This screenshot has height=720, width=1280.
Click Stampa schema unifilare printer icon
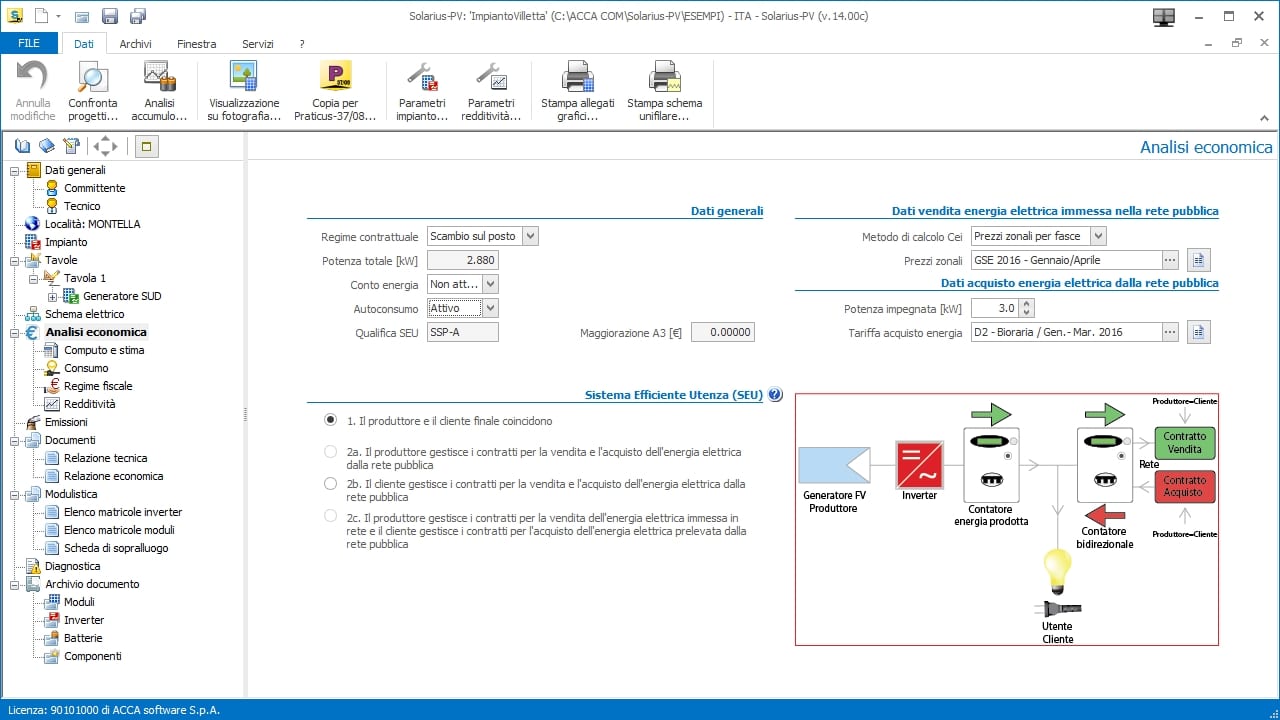[665, 77]
